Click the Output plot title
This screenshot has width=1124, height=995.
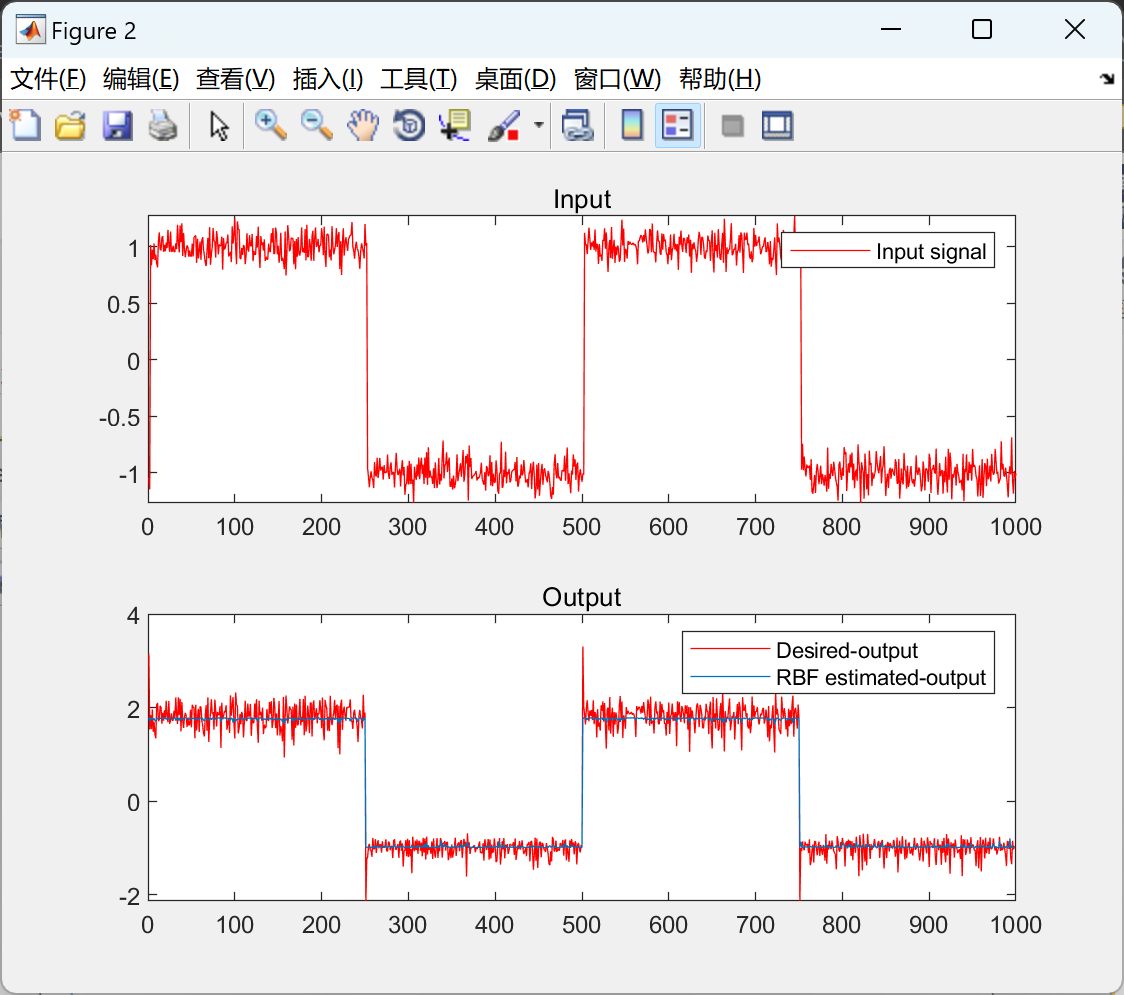coord(581,597)
